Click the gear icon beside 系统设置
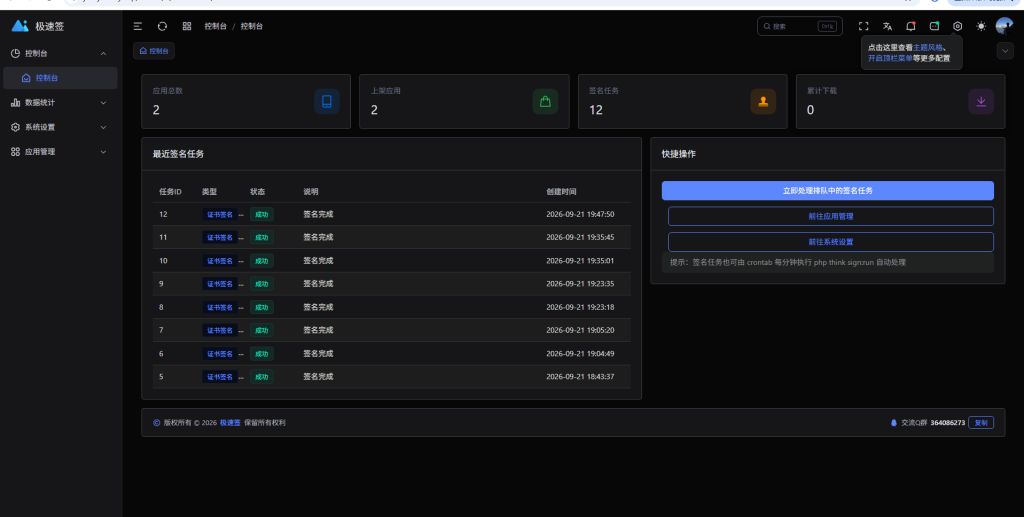The image size is (1024, 517). pyautogui.click(x=15, y=127)
